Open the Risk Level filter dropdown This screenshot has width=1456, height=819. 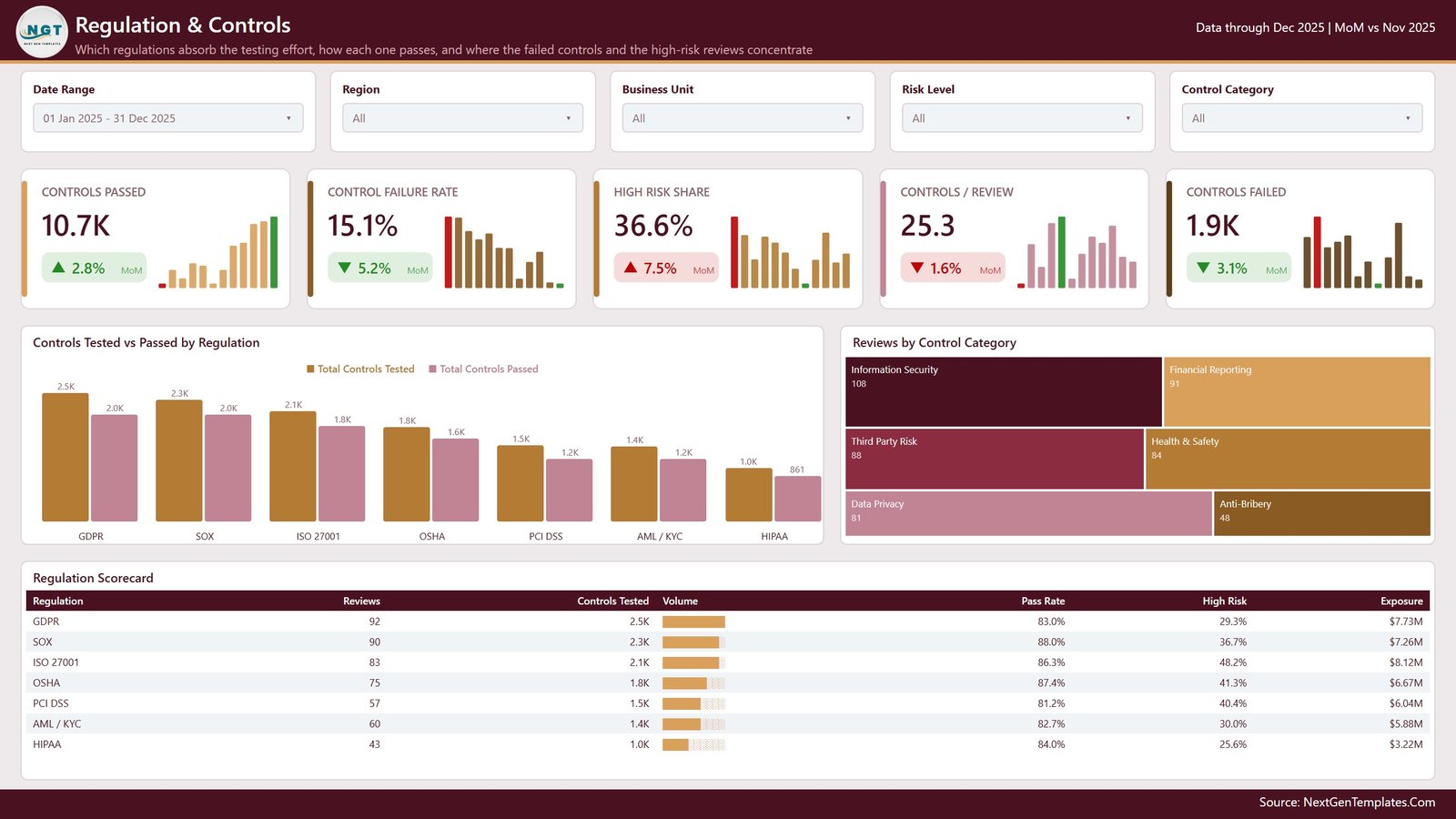(1022, 118)
